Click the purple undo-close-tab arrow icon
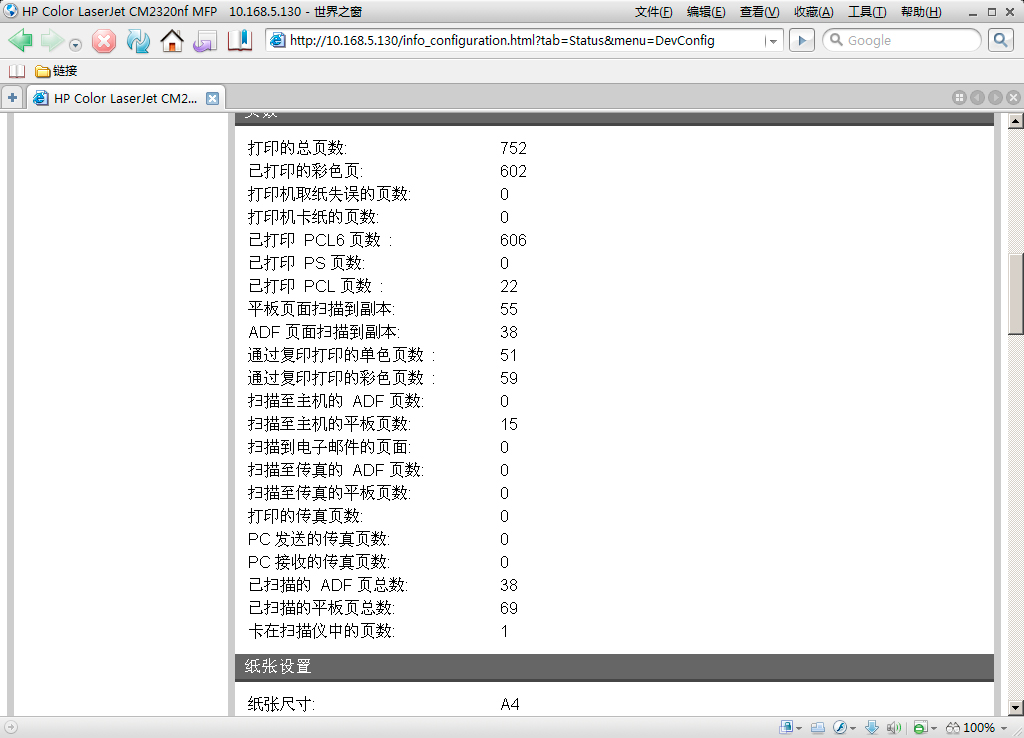The height and width of the screenshot is (738, 1024). [x=205, y=41]
